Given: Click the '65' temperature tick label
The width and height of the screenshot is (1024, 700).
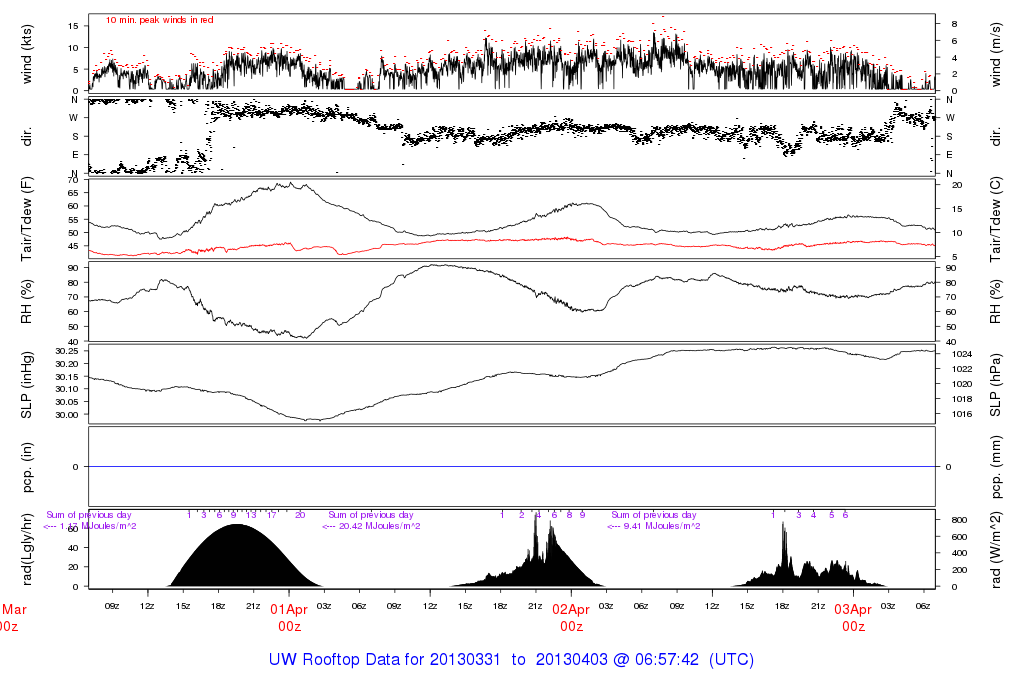Looking at the screenshot, I should (x=72, y=193).
